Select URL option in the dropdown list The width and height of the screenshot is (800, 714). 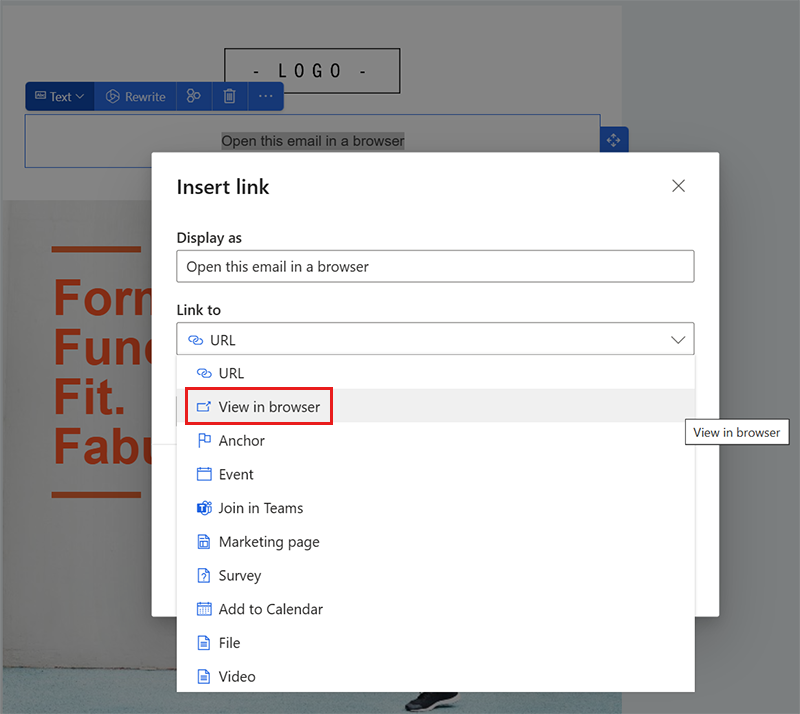435,373
